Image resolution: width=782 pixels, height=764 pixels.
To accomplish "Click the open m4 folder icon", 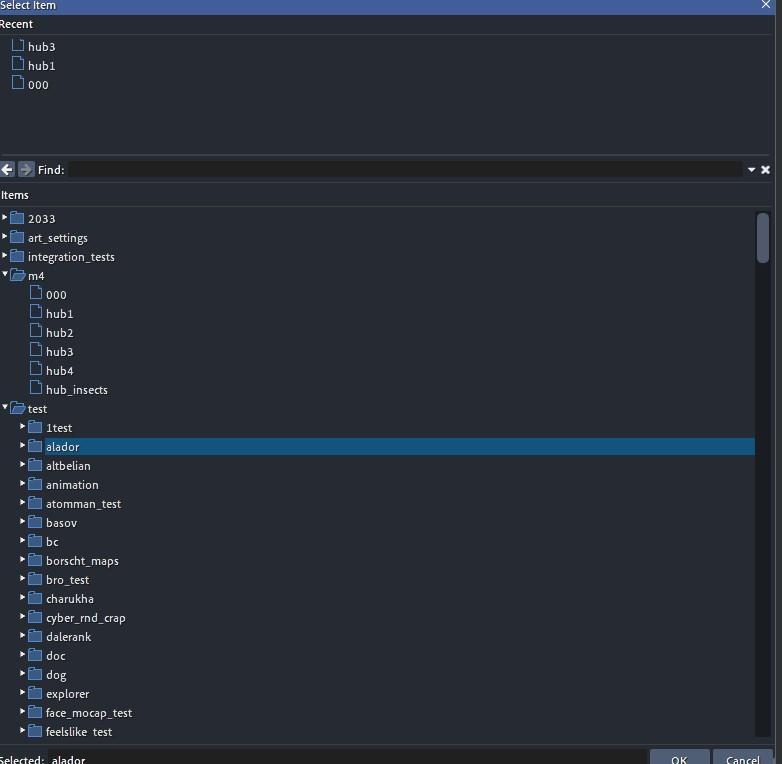I will [x=18, y=276].
